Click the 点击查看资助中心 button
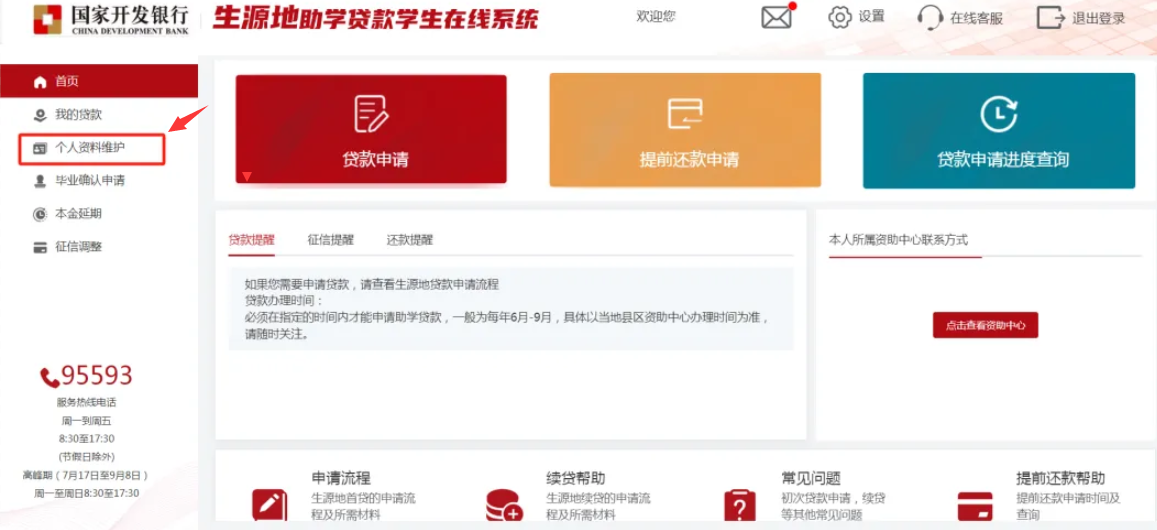 pos(985,325)
